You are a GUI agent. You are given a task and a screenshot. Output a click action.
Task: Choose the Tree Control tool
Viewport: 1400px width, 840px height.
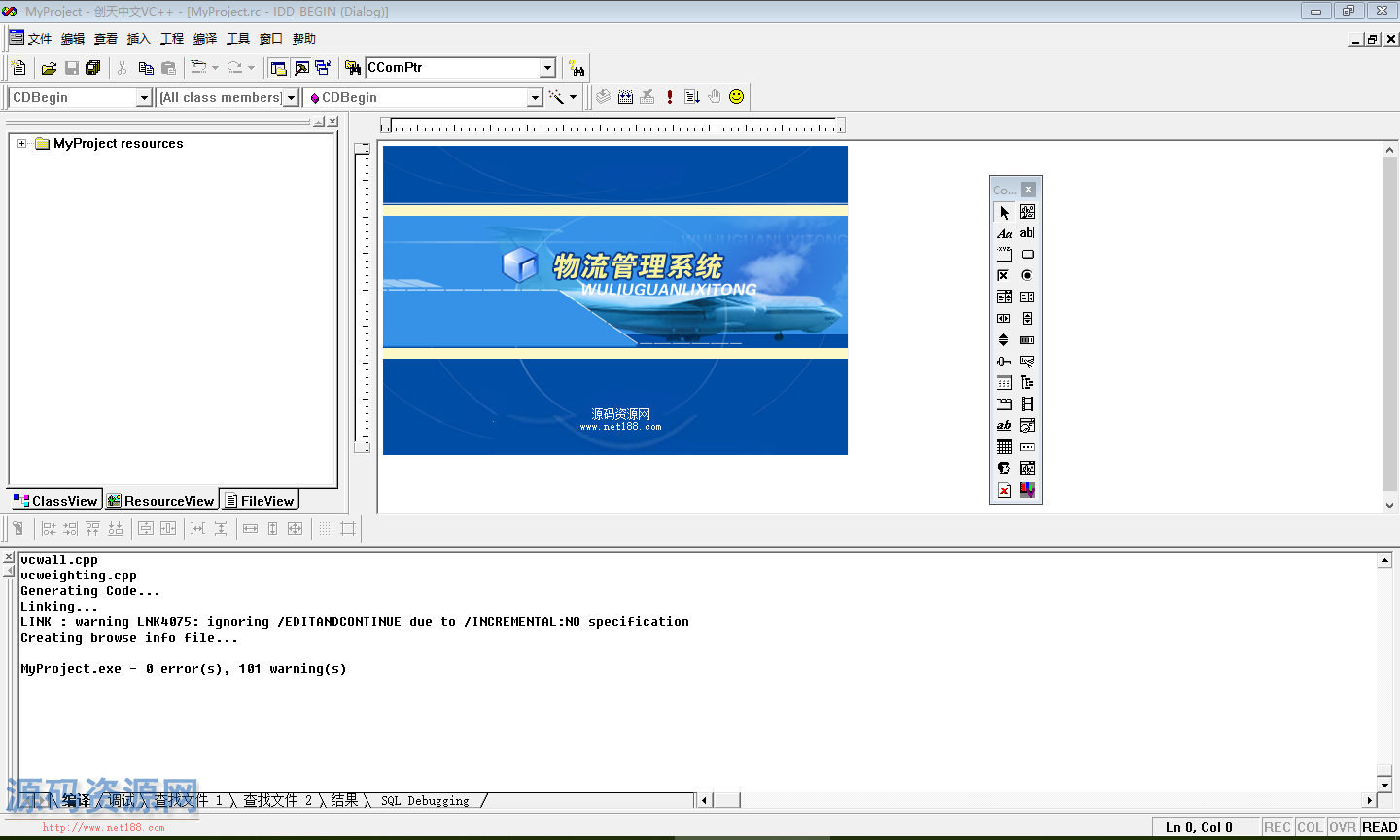tap(1028, 383)
